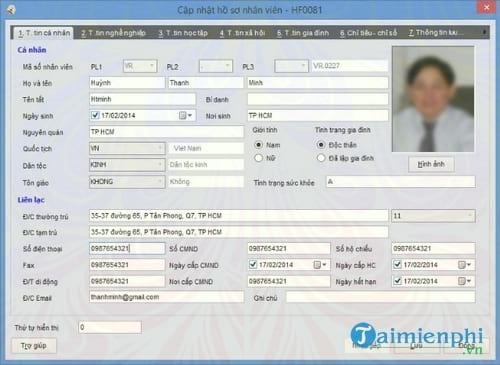
Task: Switch to T.tin học tập tab
Action: 183,33
